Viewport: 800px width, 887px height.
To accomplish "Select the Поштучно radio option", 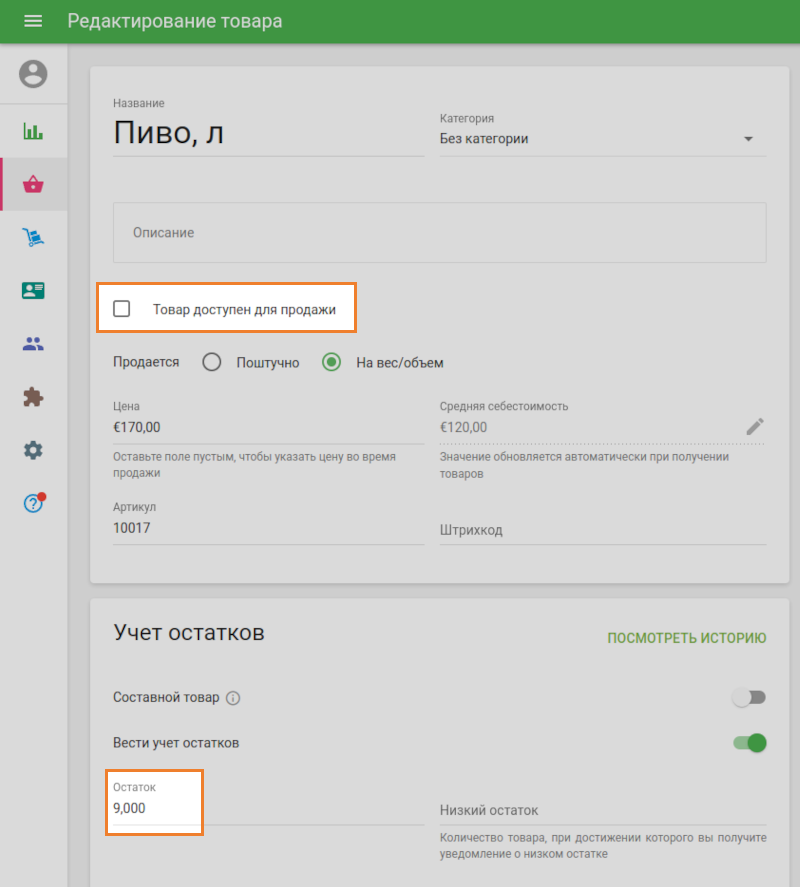I will (211, 362).
